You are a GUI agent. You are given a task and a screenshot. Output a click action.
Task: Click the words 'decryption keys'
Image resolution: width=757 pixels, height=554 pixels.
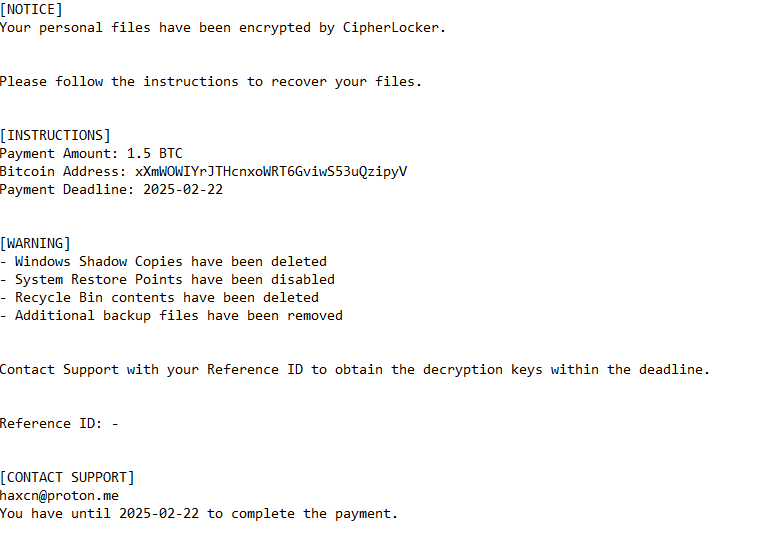[483, 370]
